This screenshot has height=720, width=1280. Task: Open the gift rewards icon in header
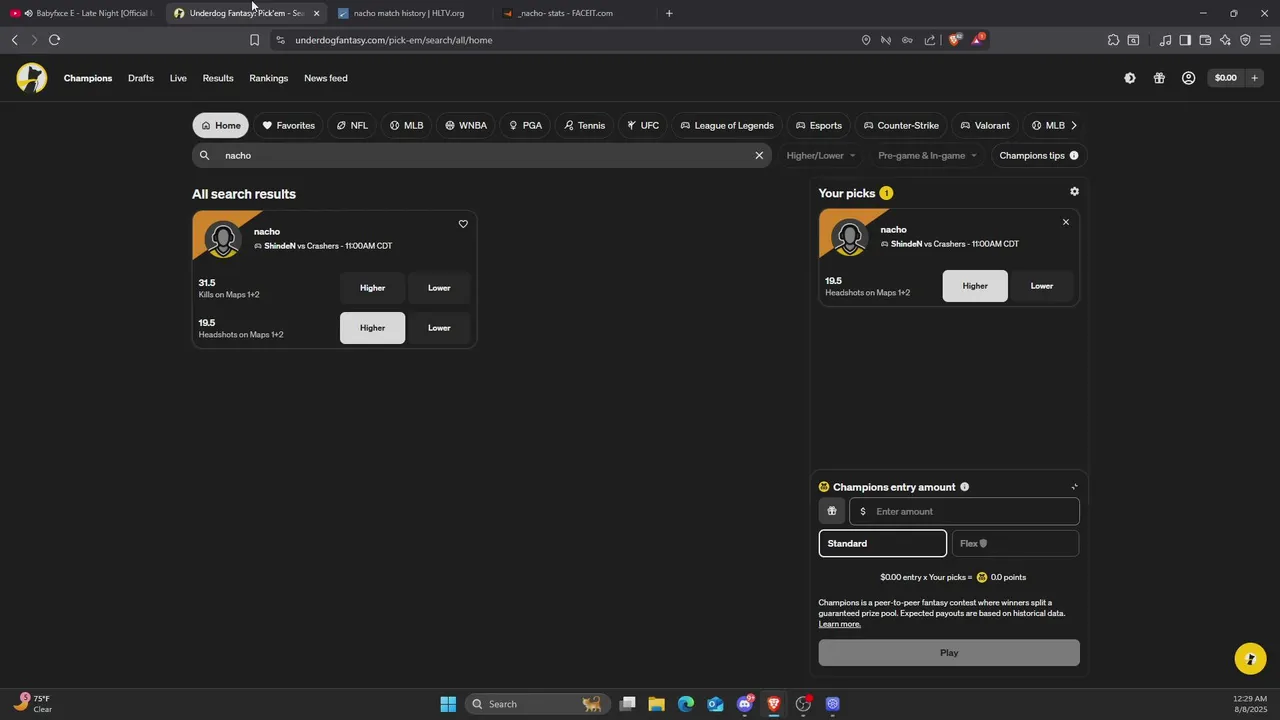[x=1159, y=78]
